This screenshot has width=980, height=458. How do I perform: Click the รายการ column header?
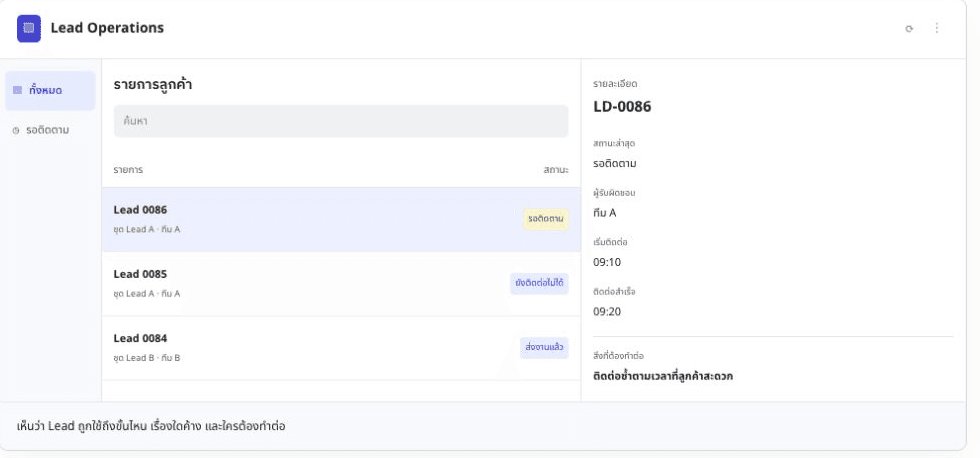(x=128, y=170)
